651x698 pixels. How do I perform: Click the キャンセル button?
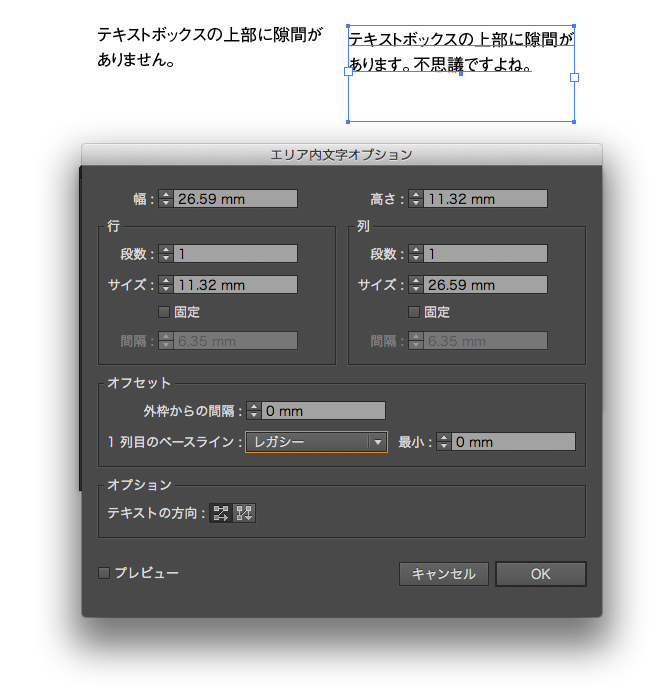point(443,574)
